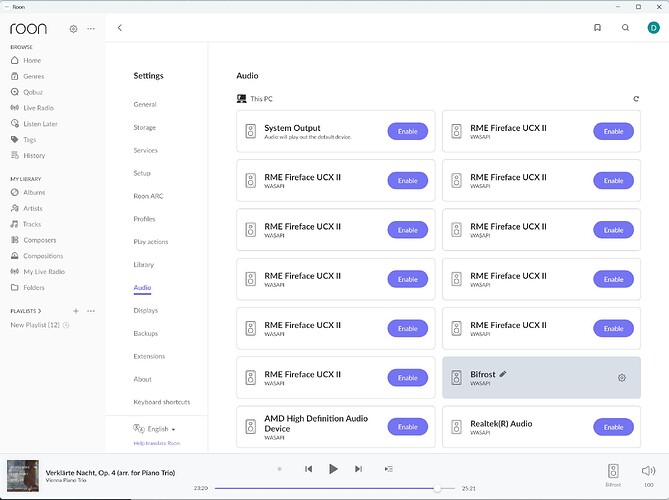This screenshot has height=500, width=669.
Task: Open Qobuz in sidebar
Action: [x=27, y=92]
